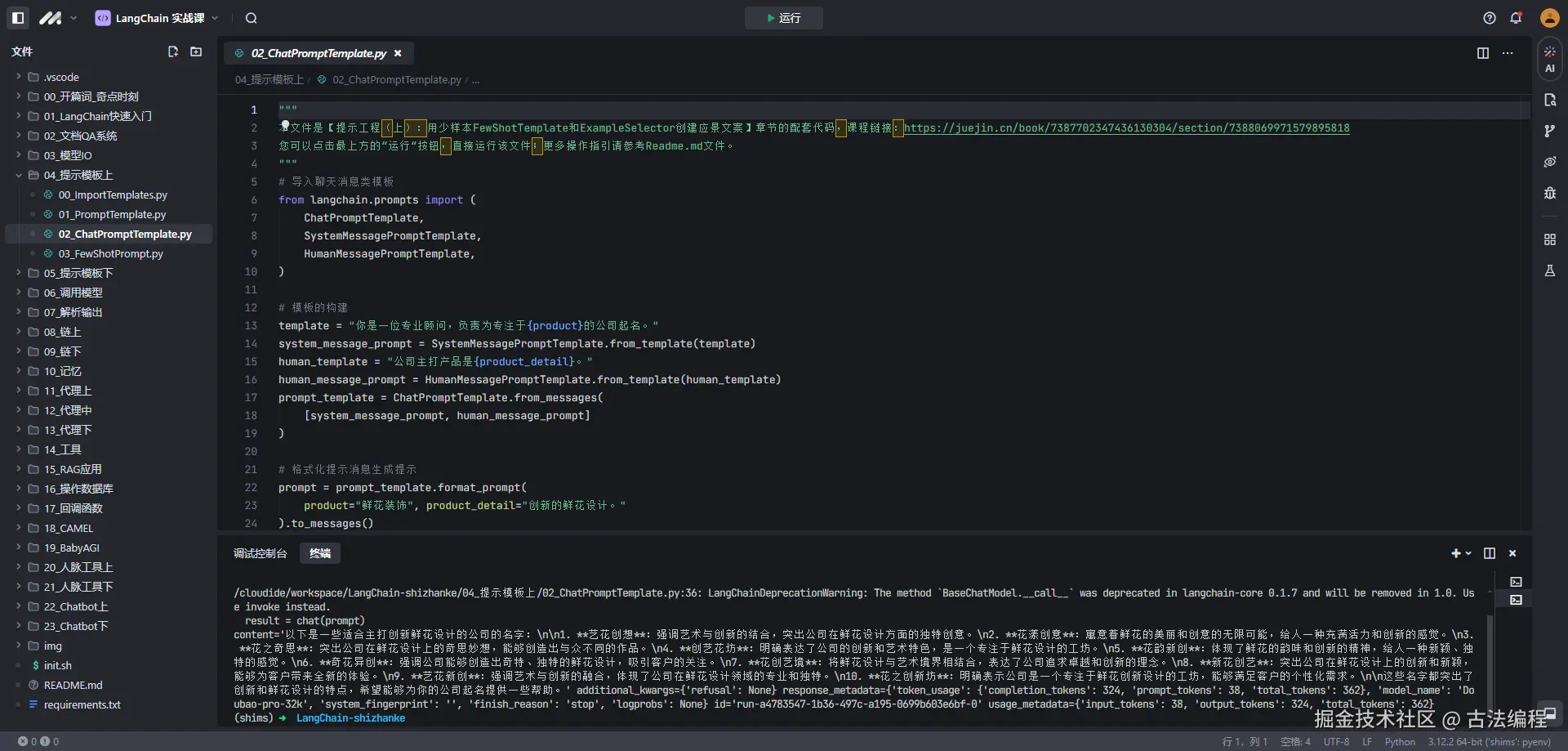Screen dimensions: 1568x751
Task: Expand the 05_提示模板下 folder
Action: (x=78, y=273)
